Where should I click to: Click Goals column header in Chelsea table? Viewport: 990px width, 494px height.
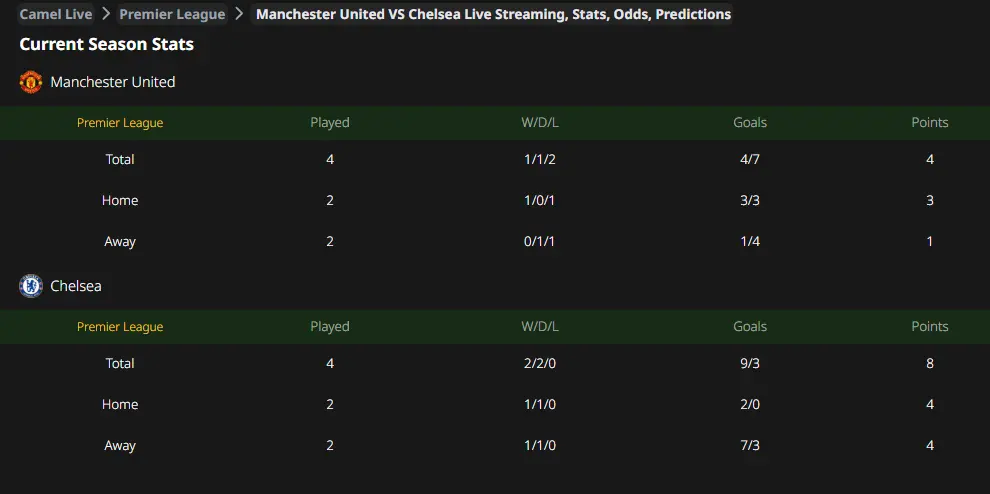(x=750, y=327)
